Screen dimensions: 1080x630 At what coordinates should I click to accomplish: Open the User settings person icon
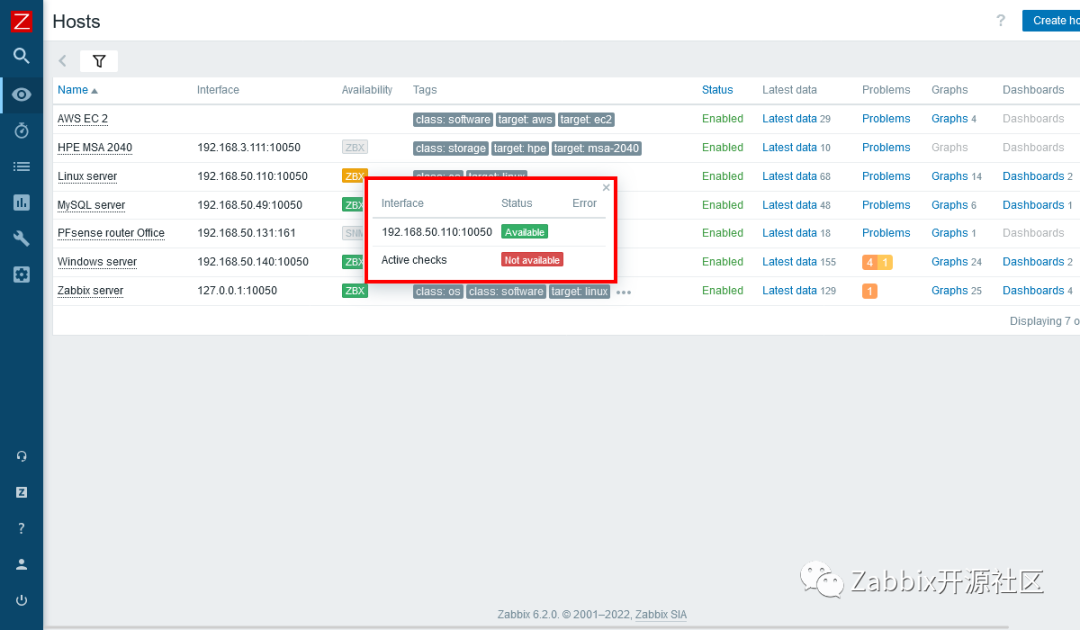coord(21,564)
